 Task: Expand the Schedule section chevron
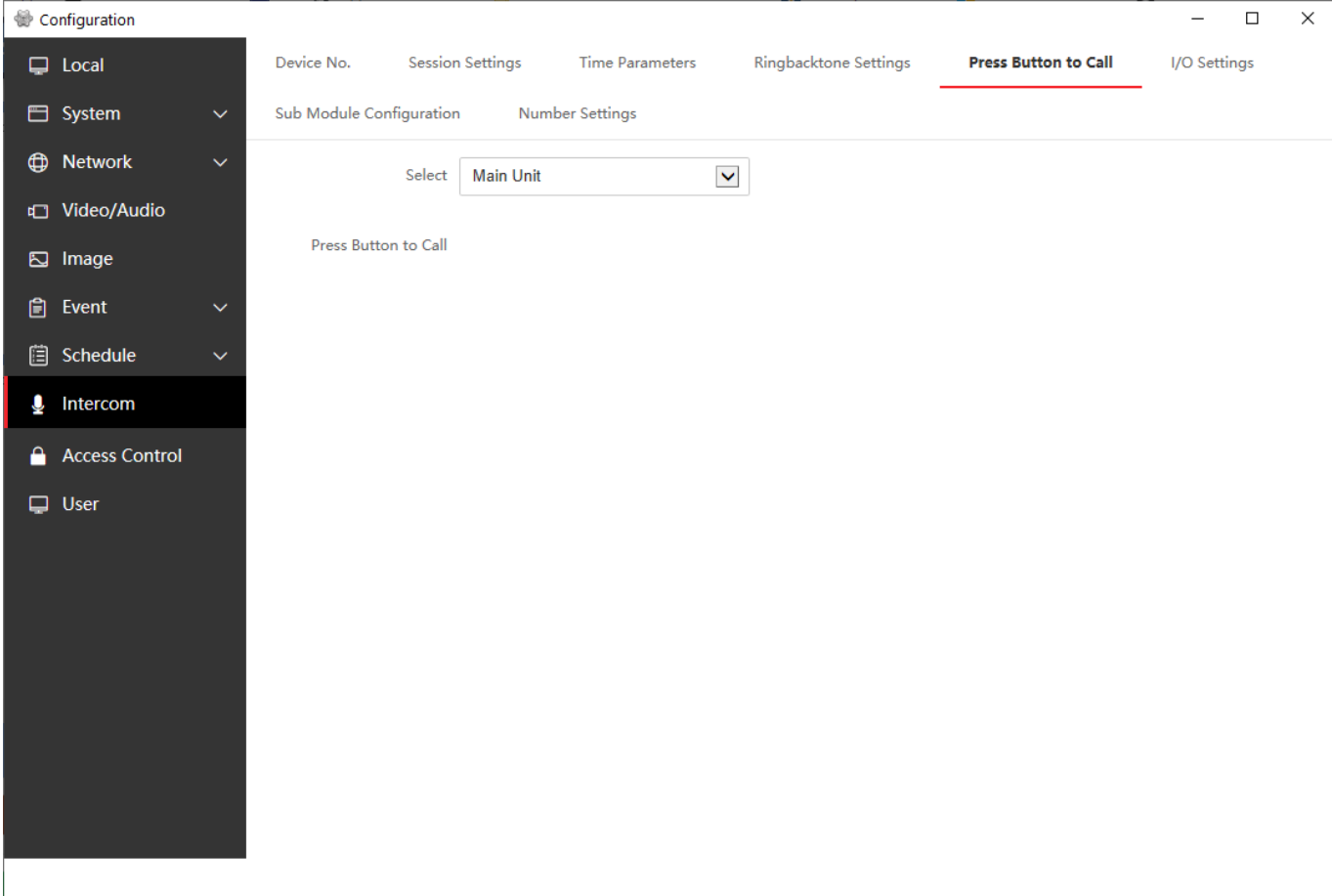(x=220, y=356)
